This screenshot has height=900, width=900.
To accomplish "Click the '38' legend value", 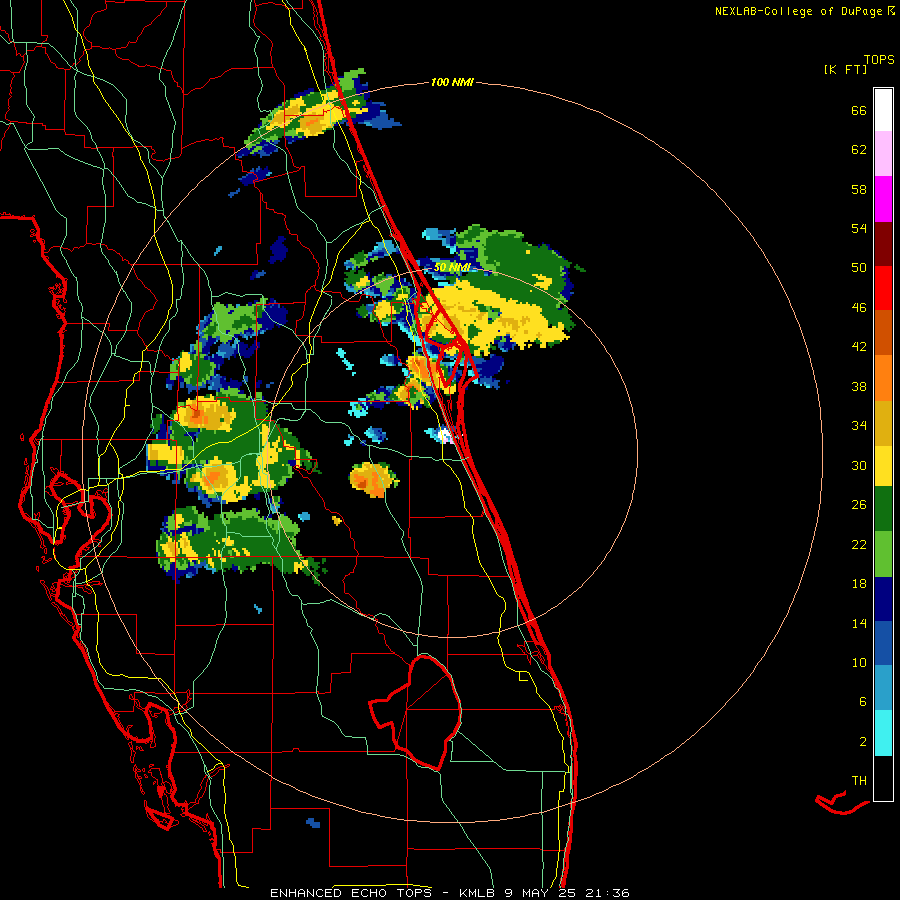I will 859,386.
